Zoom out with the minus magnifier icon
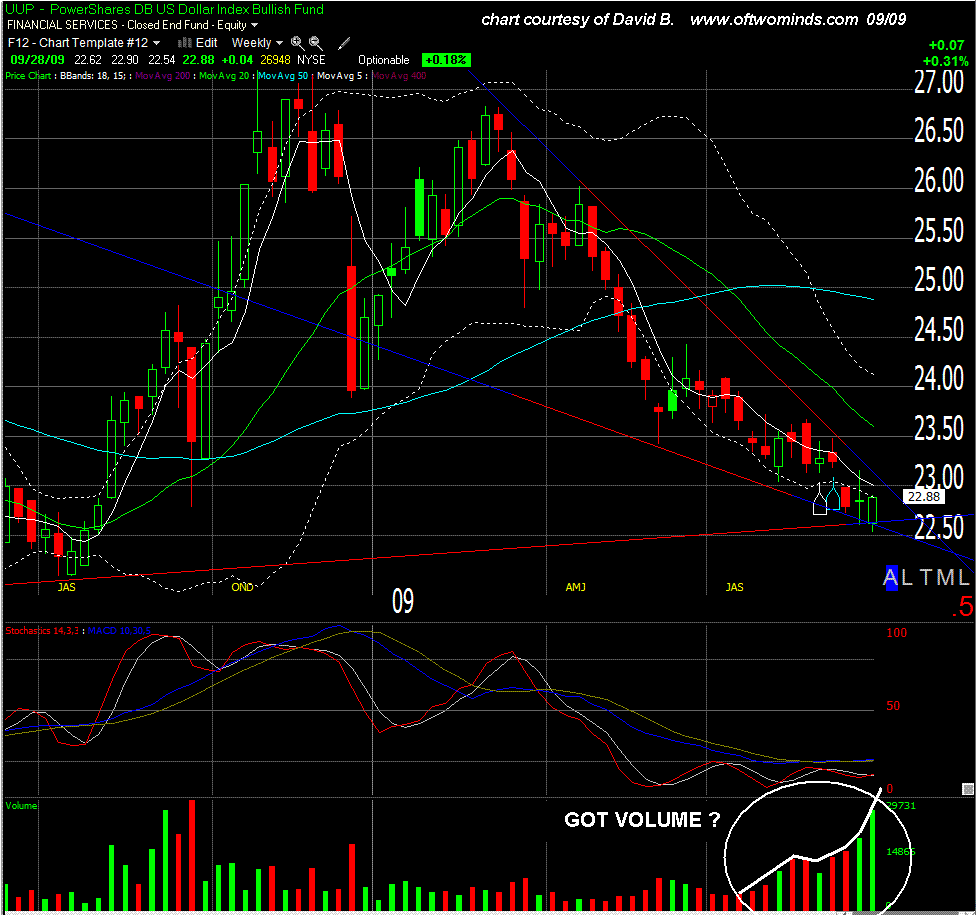This screenshot has height=915, width=976. pos(316,42)
